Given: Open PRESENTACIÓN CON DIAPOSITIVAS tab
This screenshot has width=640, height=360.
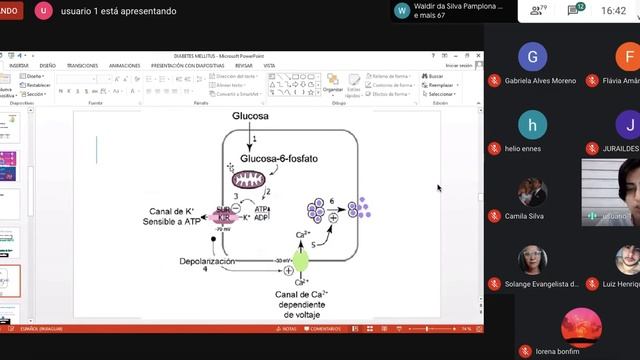Looking at the screenshot, I should point(188,66).
